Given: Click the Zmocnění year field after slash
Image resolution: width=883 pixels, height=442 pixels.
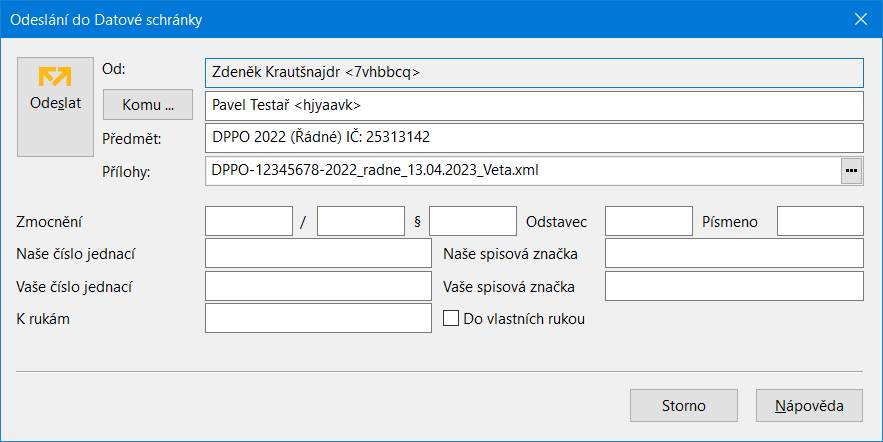Looking at the screenshot, I should click(361, 221).
